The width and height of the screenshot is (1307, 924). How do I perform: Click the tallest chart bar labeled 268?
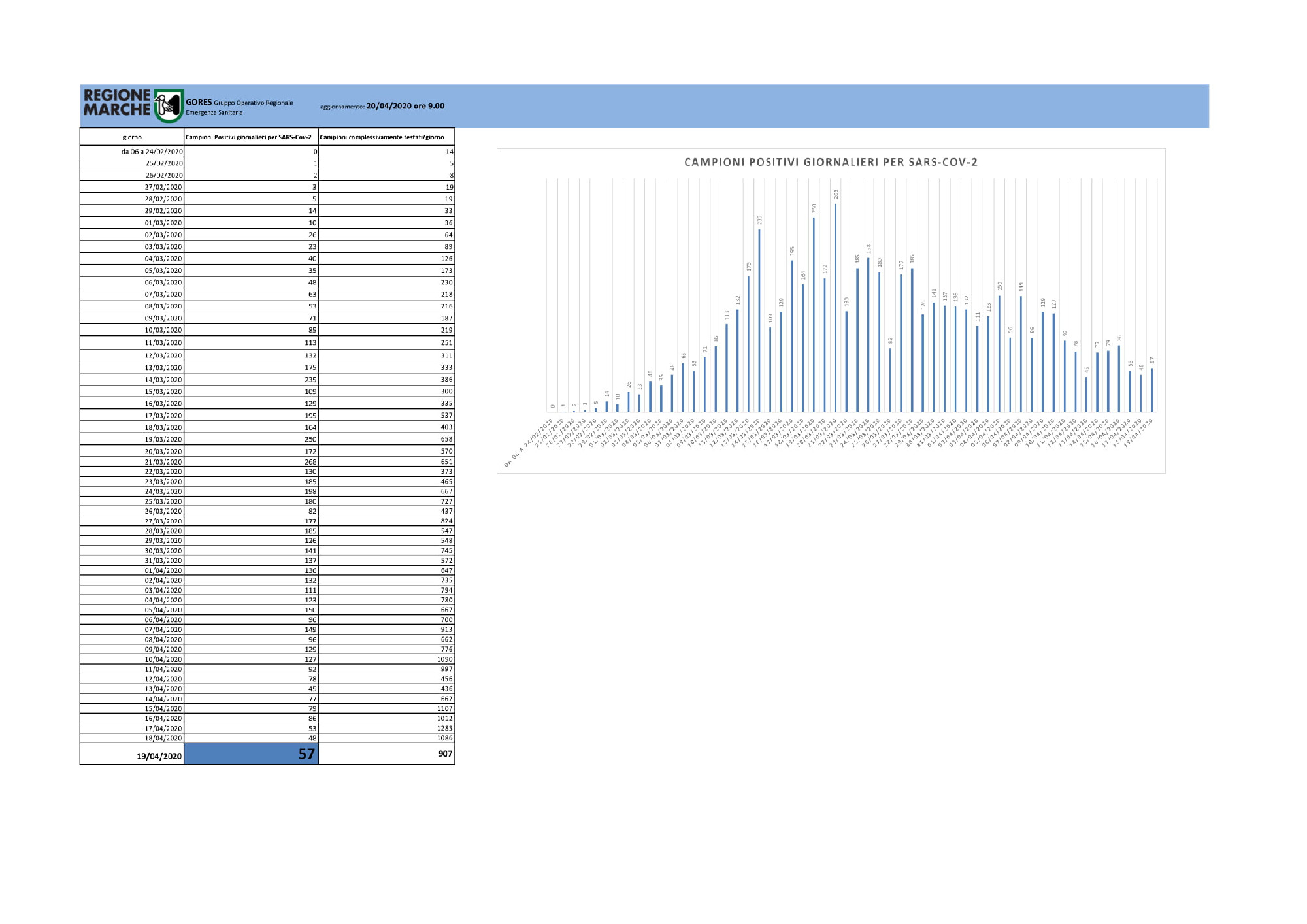coord(835,307)
